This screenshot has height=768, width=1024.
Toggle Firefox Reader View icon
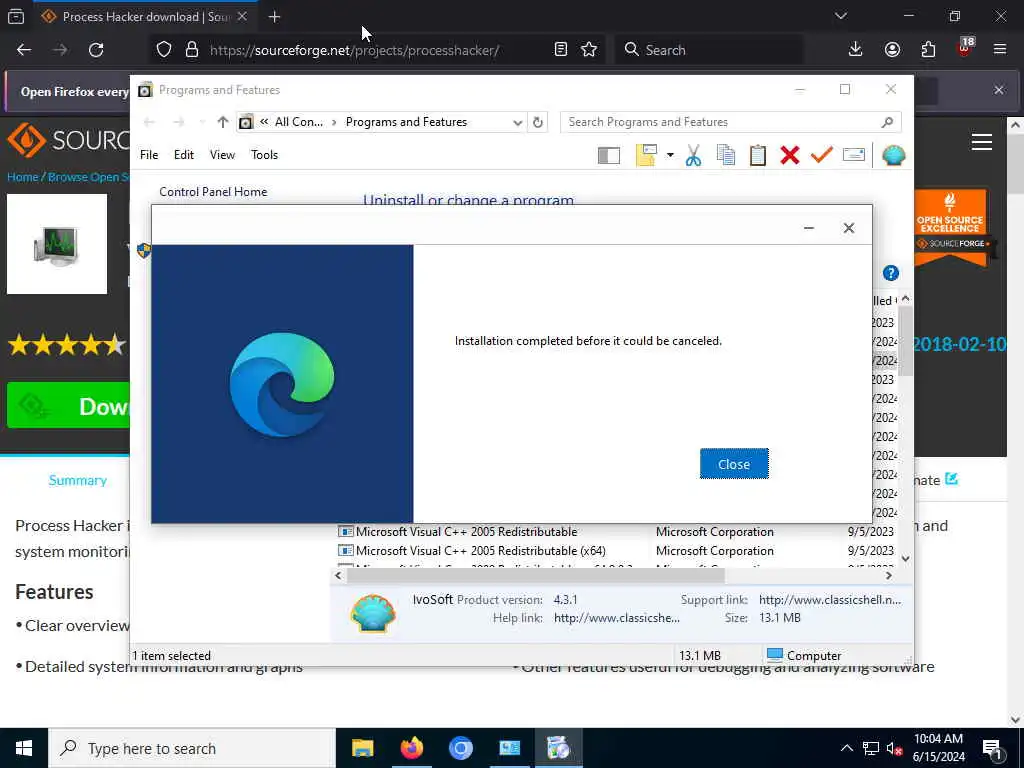click(560, 50)
